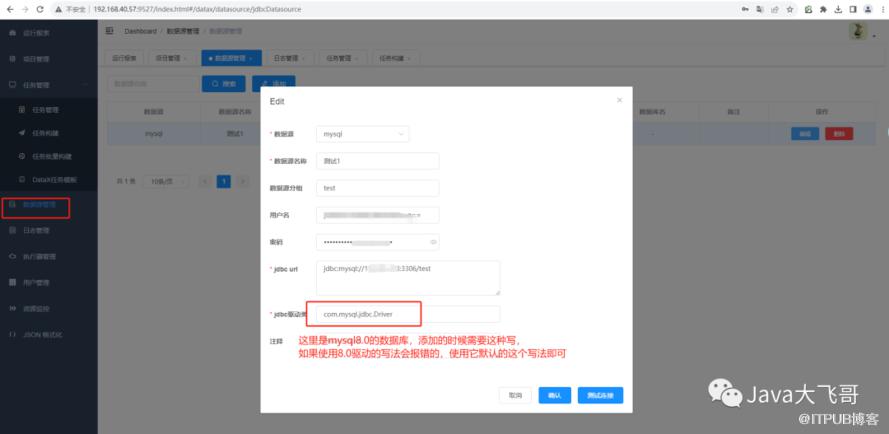Switch to the 日志管理 tab

tap(290, 58)
